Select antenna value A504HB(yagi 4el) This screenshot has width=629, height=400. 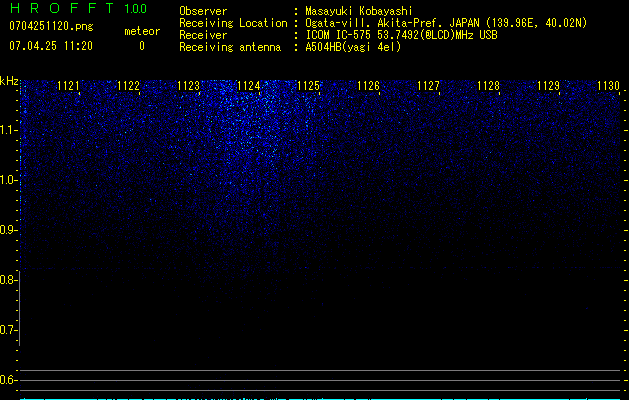pos(353,47)
